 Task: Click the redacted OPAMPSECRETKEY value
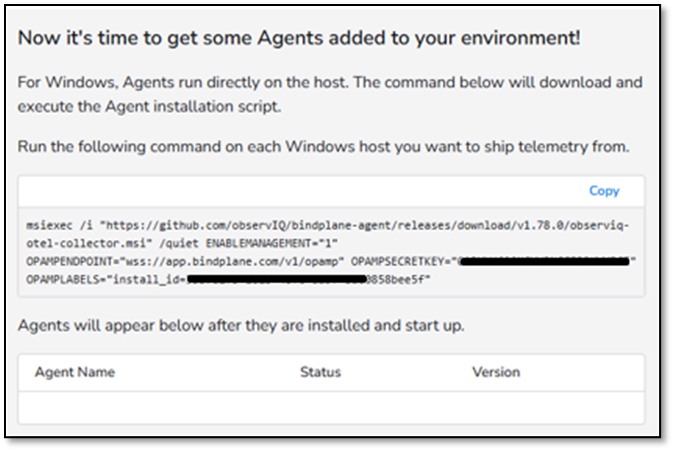click(544, 261)
